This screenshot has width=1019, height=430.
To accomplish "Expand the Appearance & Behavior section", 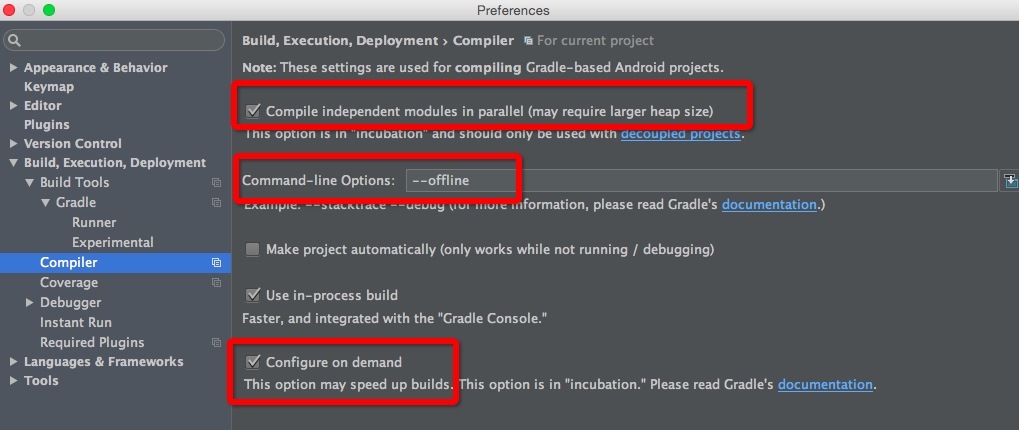I will 13,68.
